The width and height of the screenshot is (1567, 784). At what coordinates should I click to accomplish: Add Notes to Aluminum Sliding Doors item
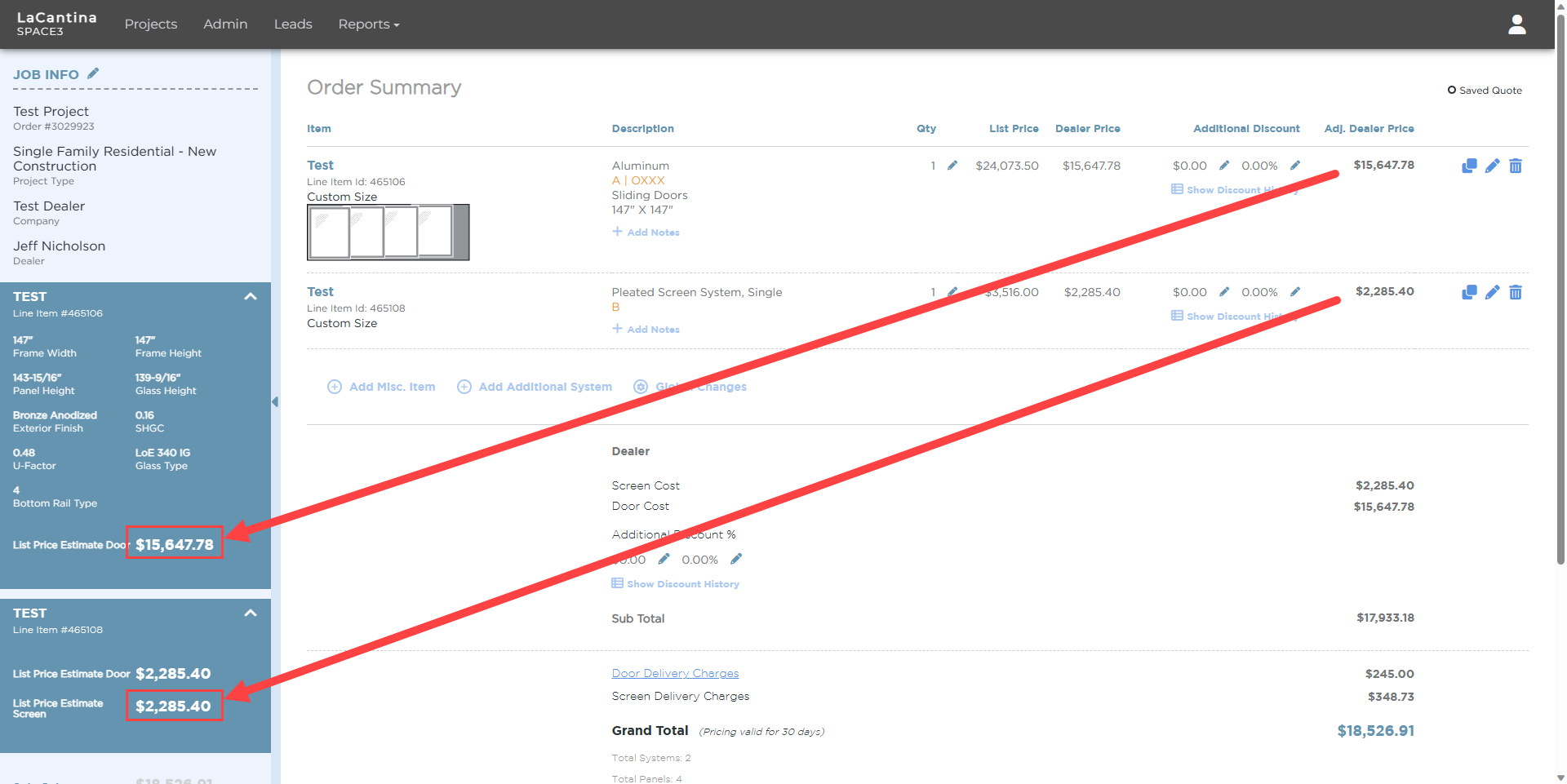(x=646, y=233)
